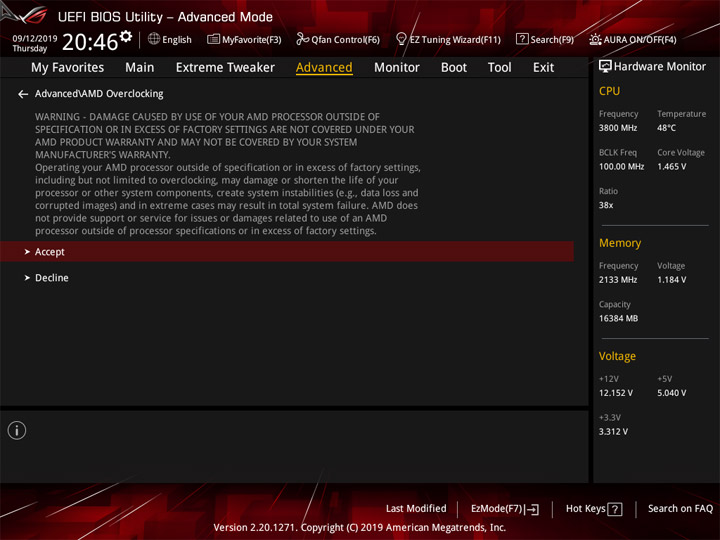Open Search(F9)
Image resolution: width=720 pixels, height=540 pixels.
[552, 39]
